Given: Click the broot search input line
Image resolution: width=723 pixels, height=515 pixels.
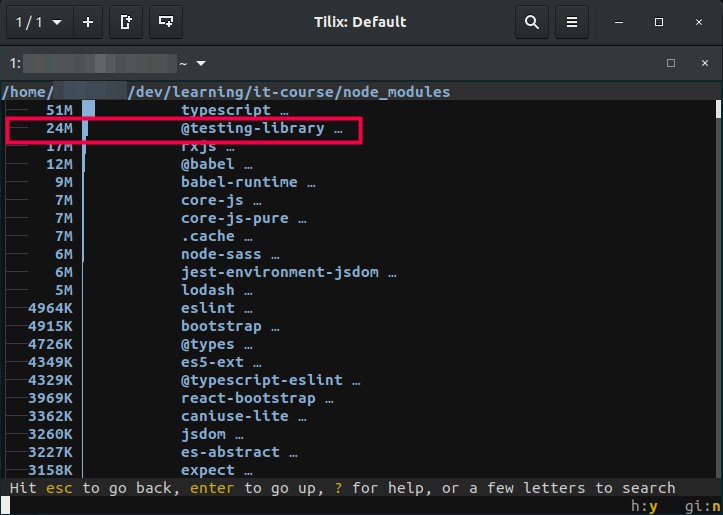Looking at the screenshot, I should [x=314, y=506].
